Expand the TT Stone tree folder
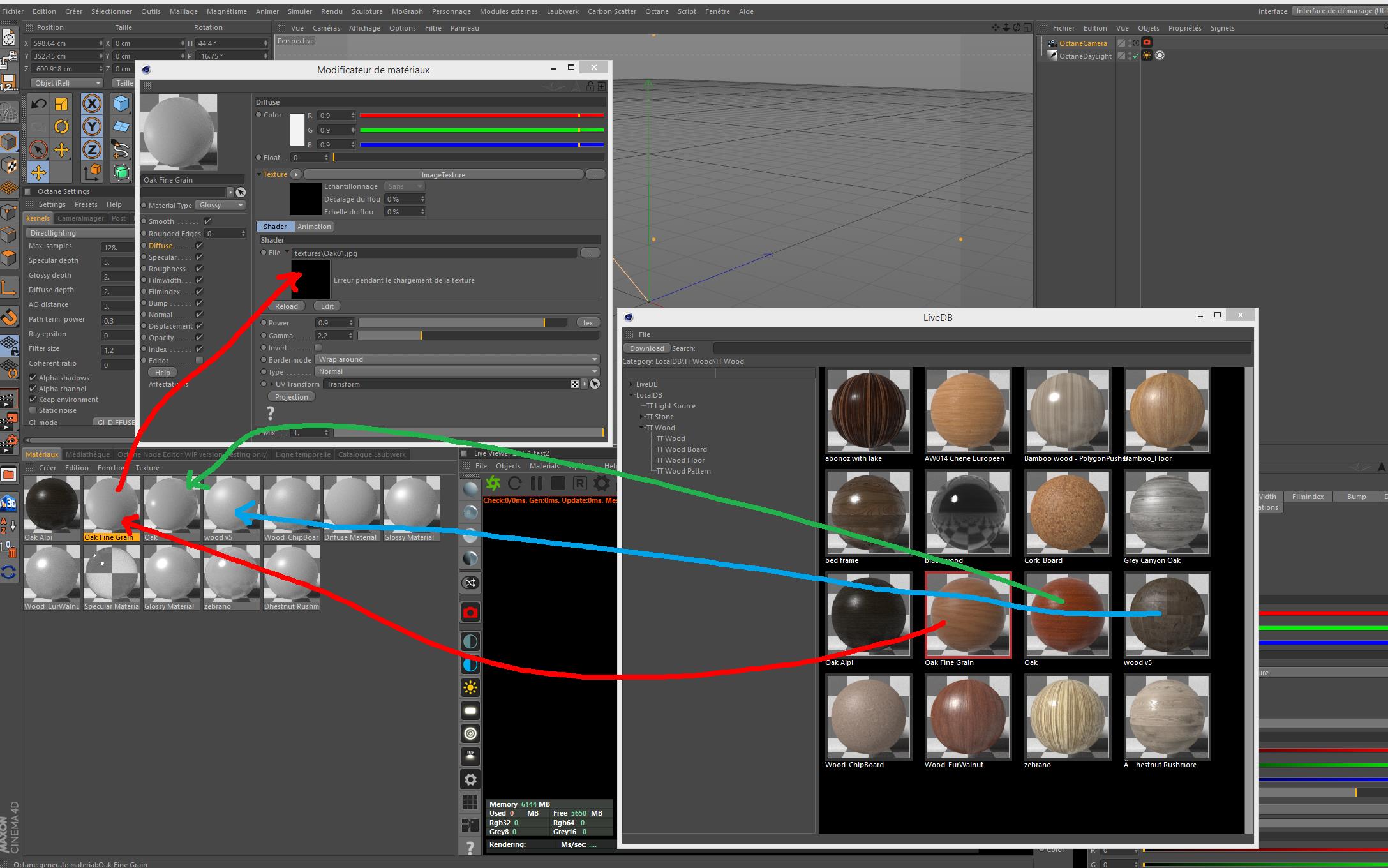Image resolution: width=1388 pixels, height=868 pixels. click(x=641, y=417)
